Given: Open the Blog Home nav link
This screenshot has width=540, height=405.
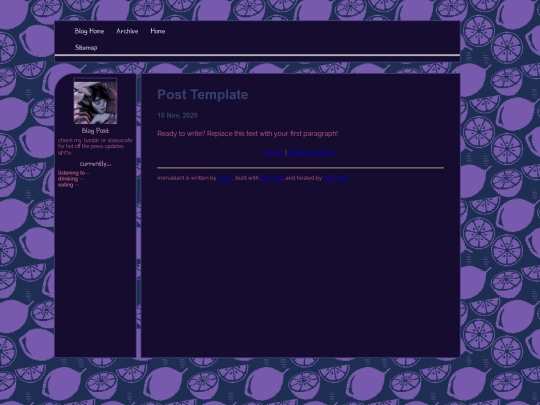Looking at the screenshot, I should 89,31.
